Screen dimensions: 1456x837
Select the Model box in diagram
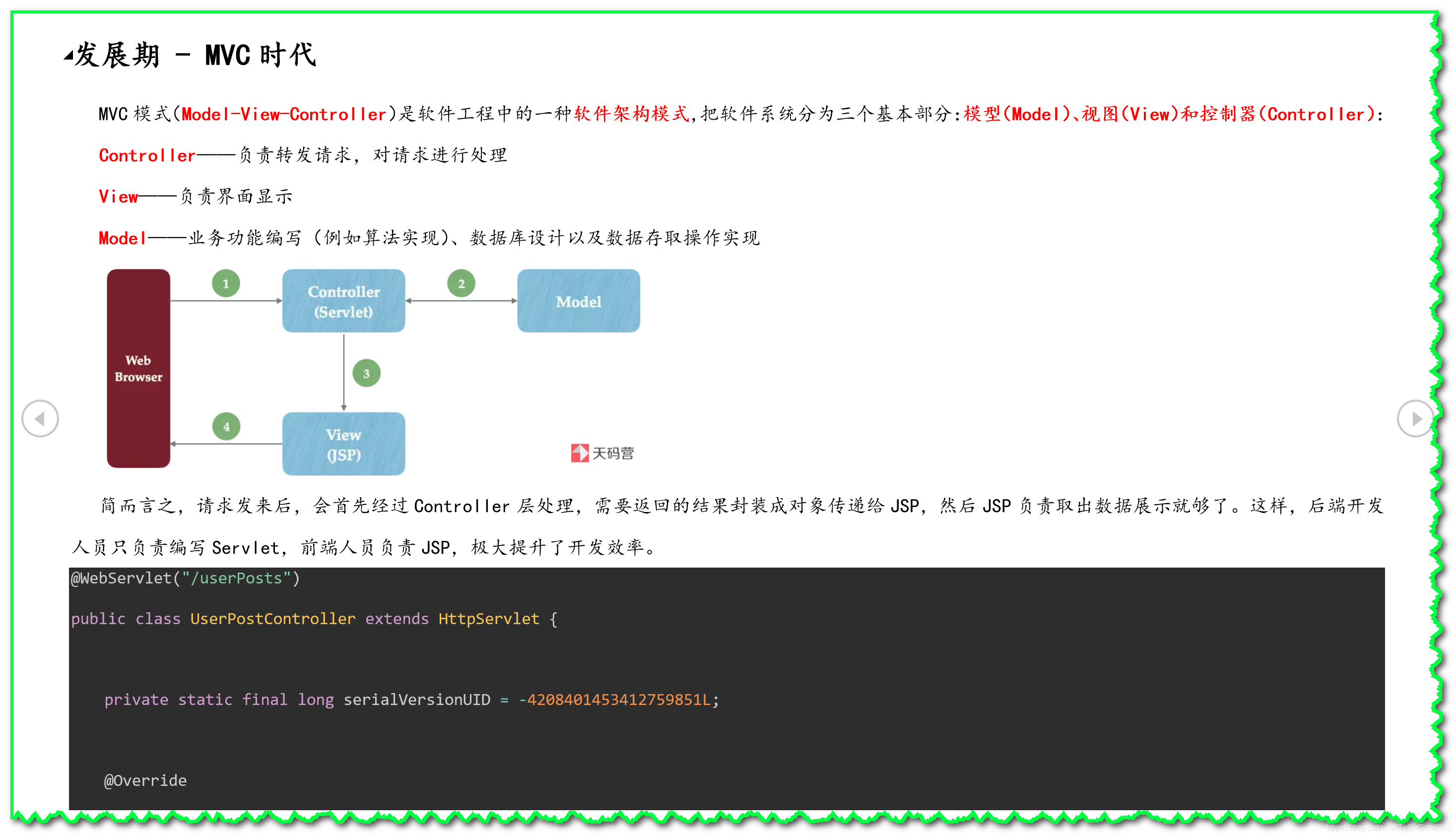coord(578,301)
